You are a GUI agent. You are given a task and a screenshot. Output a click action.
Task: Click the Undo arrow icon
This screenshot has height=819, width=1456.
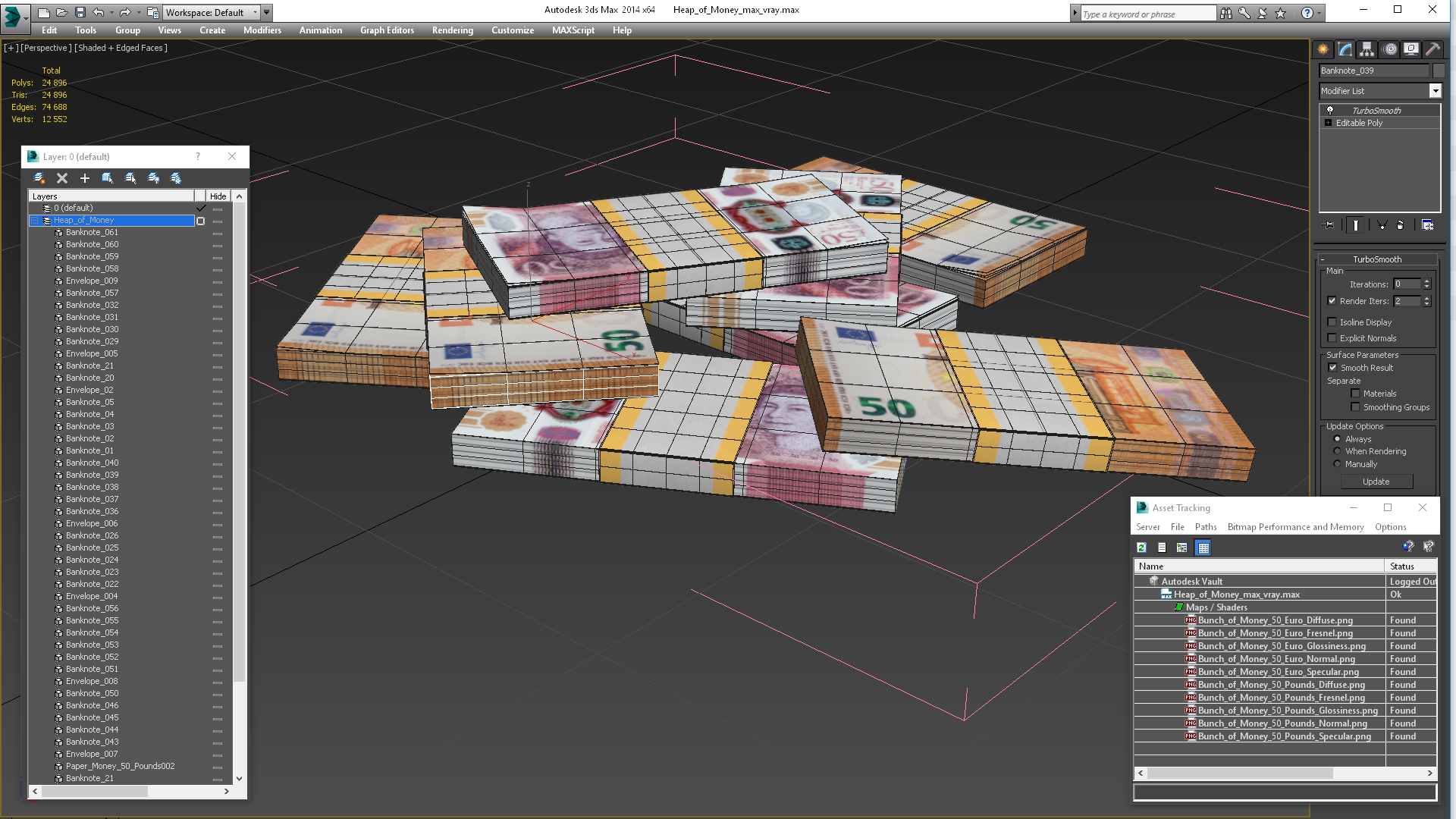[98, 13]
